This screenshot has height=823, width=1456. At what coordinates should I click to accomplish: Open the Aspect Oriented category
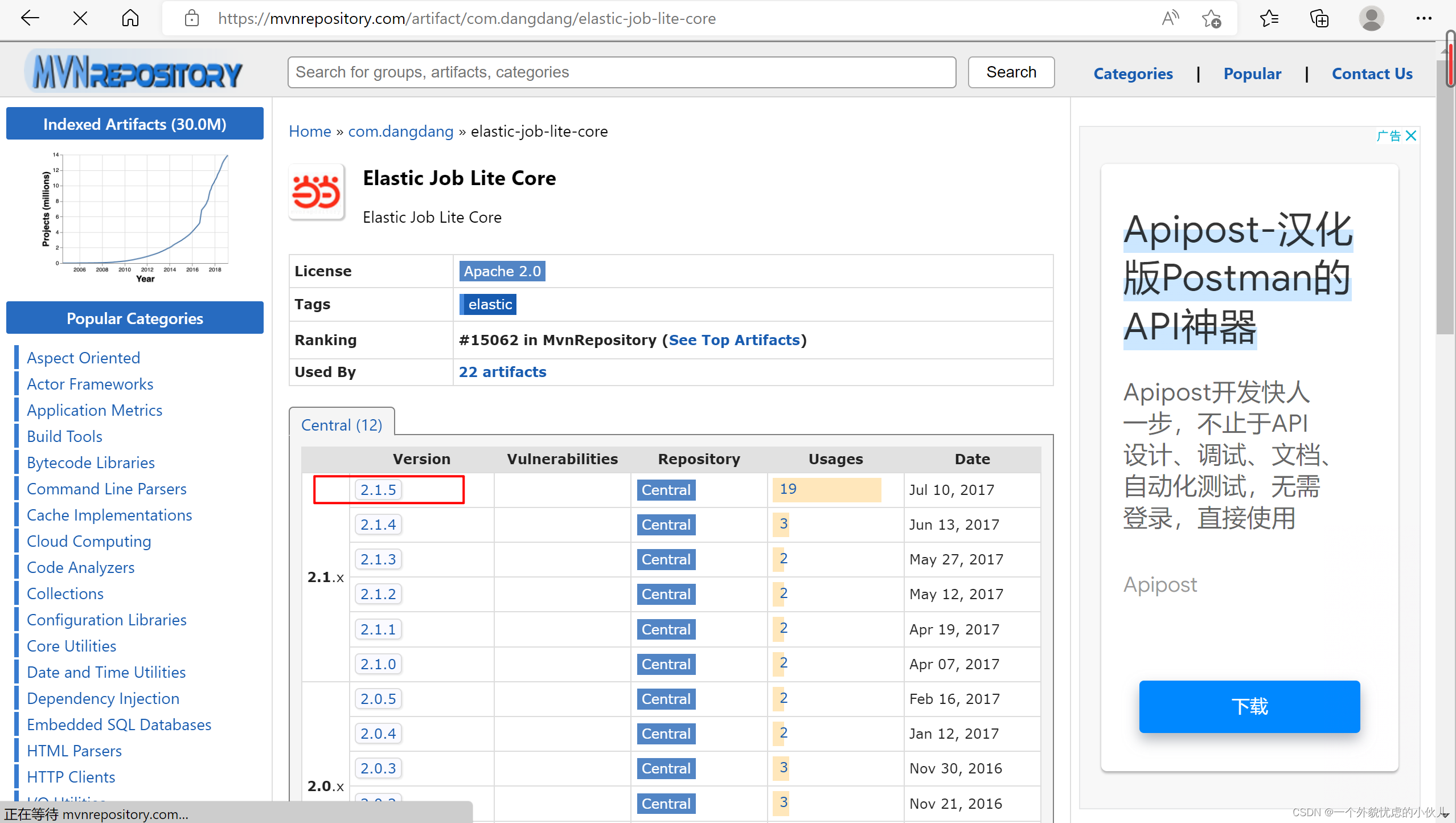(x=83, y=358)
